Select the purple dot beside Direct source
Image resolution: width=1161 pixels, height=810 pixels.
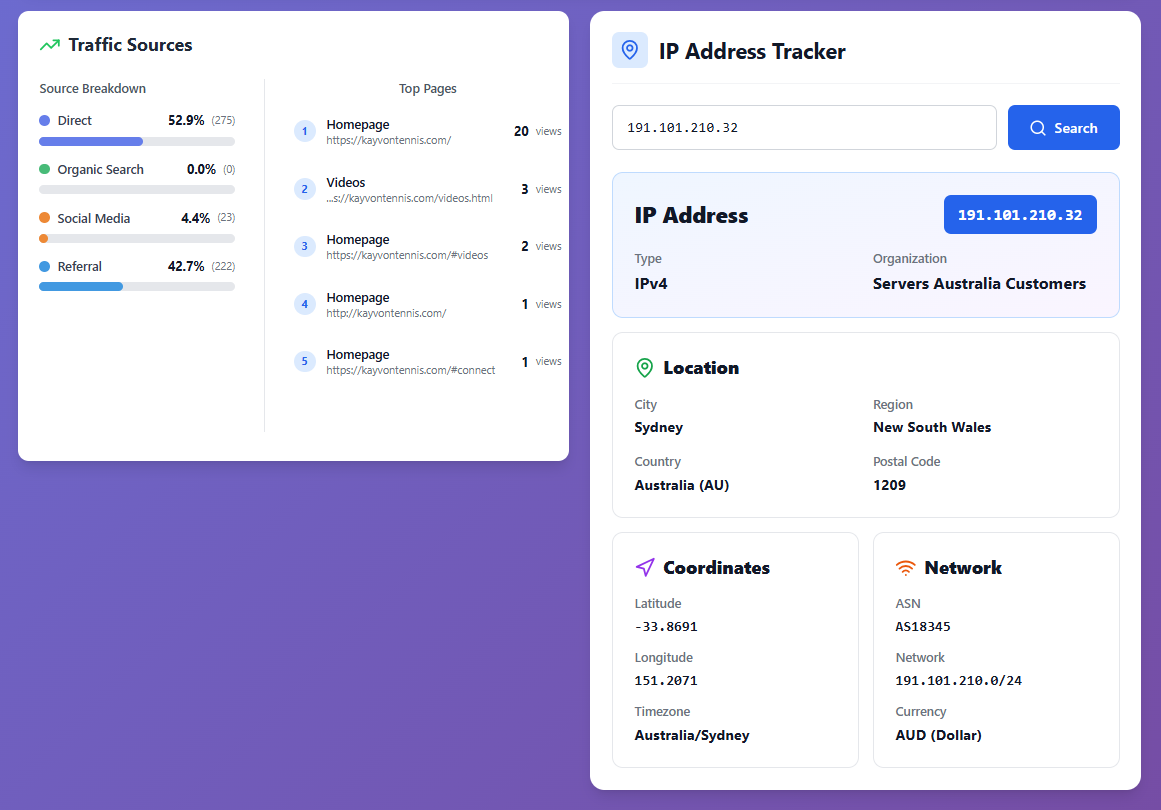click(x=44, y=120)
